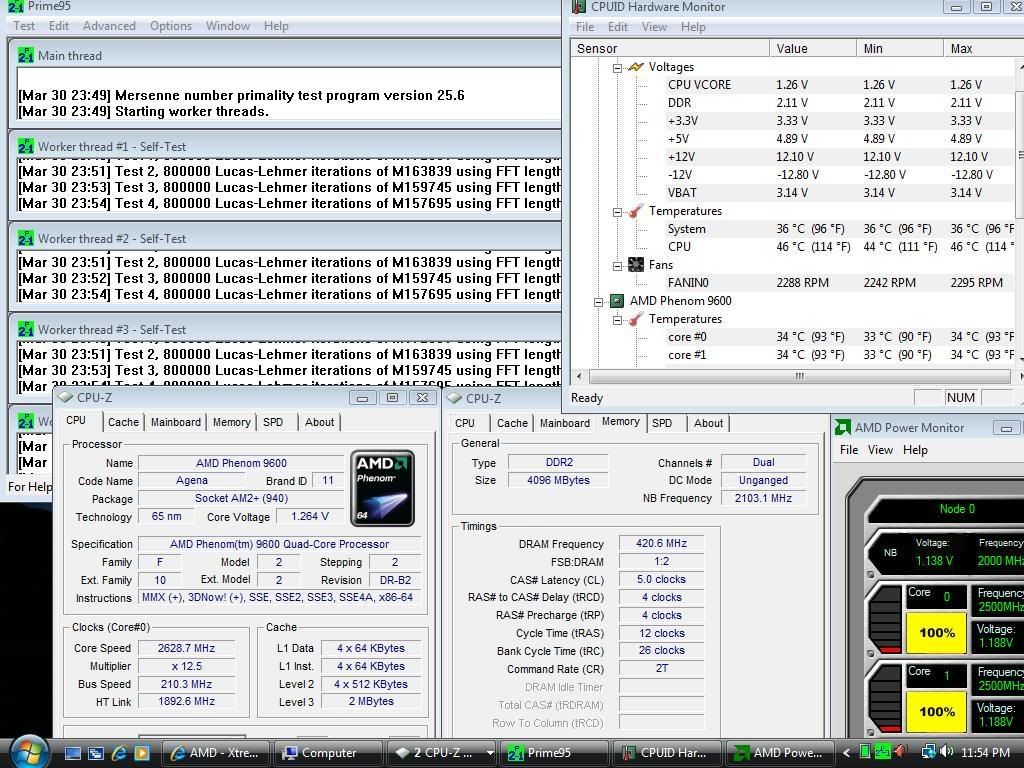1024x768 pixels.
Task: Click the thermometer icon beside motherboard Temperatures
Action: tap(635, 211)
